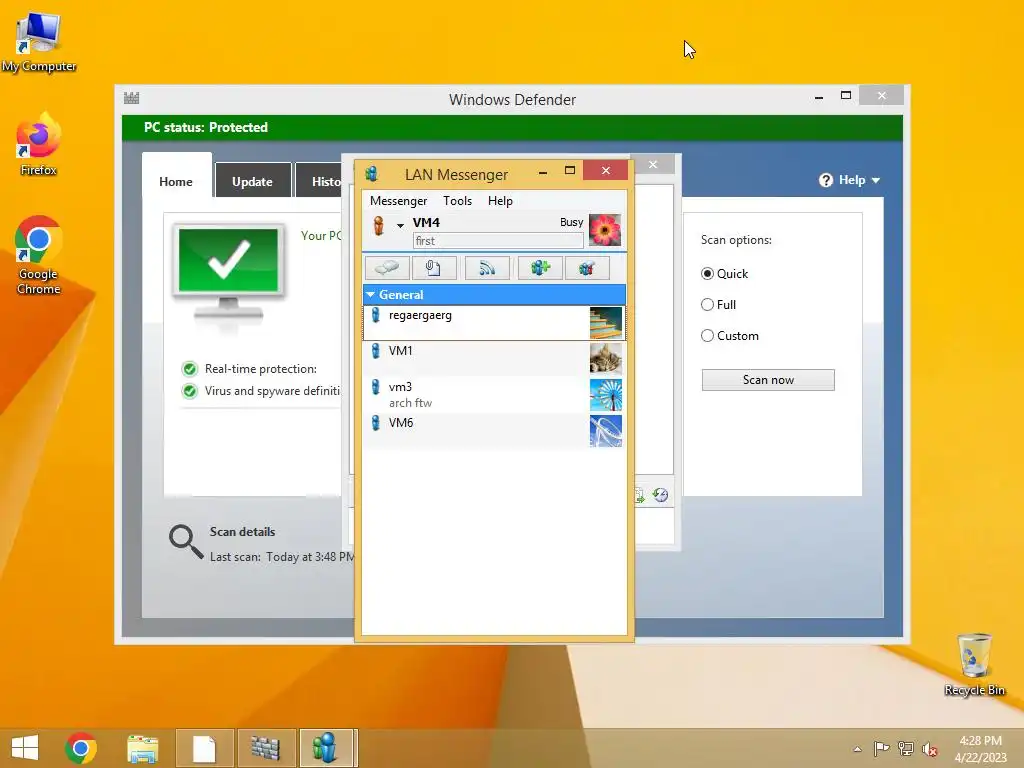The image size is (1024, 768).
Task: Click the Chrome icon on the taskbar
Action: tap(81, 748)
